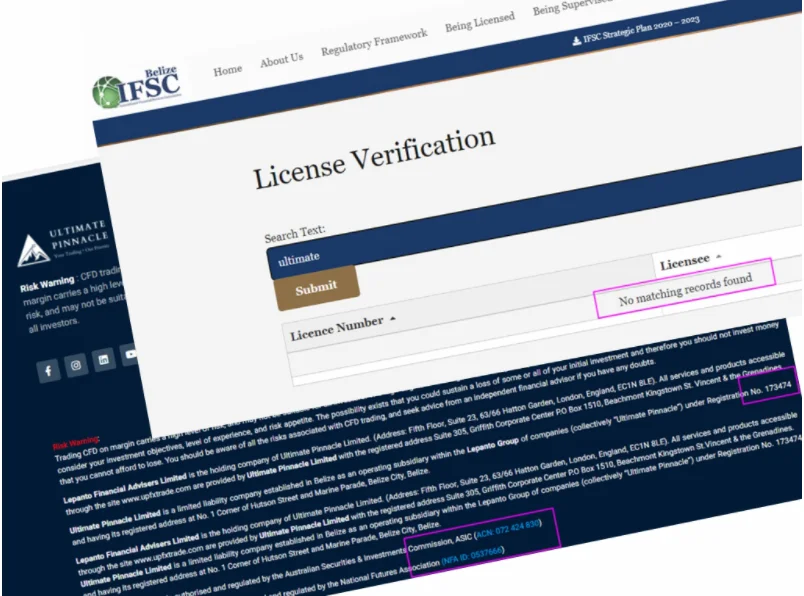
Task: Click the Search Text: label
Action: [x=295, y=233]
